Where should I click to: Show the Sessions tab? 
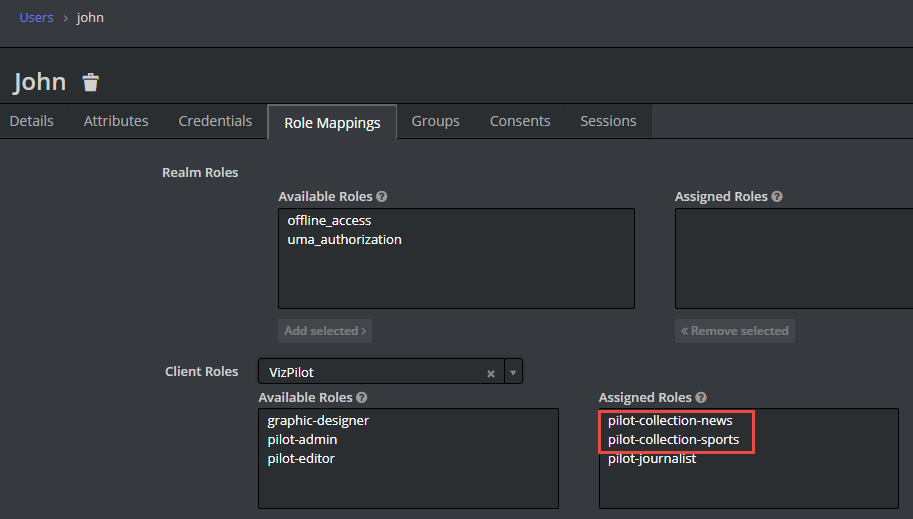(608, 121)
